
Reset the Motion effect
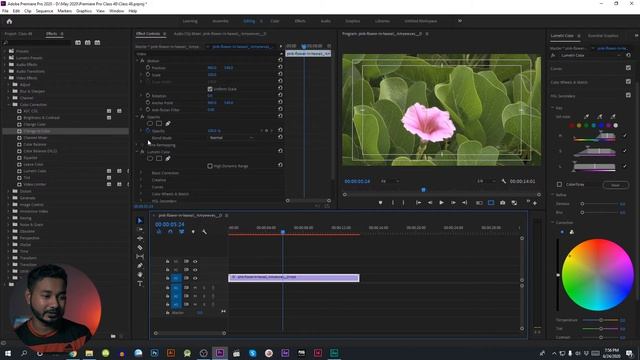point(280,60)
